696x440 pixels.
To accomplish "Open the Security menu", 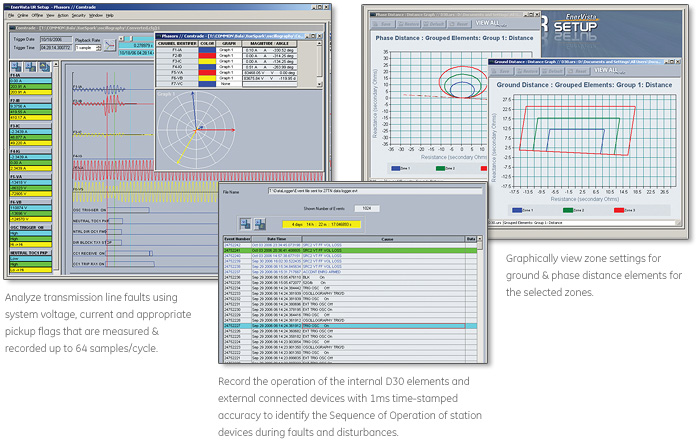I will [79, 16].
